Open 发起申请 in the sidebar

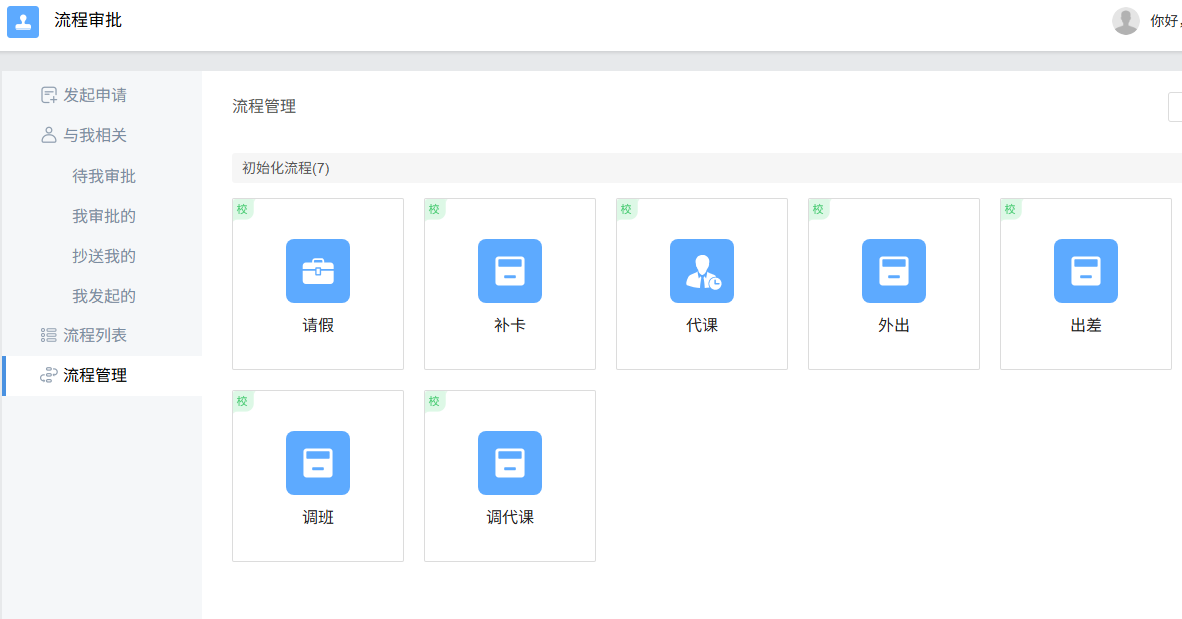pyautogui.click(x=95, y=95)
